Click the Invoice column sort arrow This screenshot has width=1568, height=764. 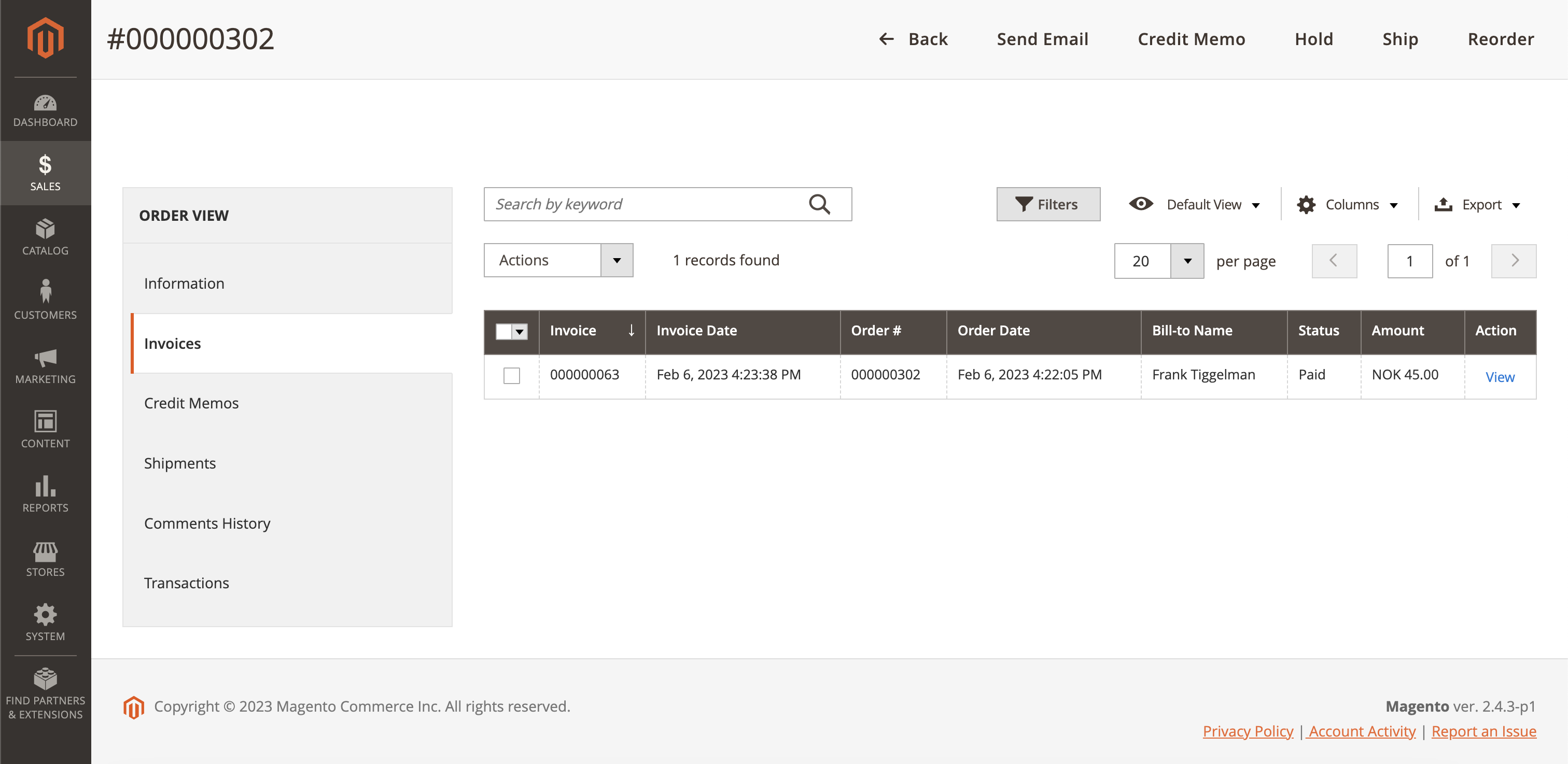pos(631,330)
